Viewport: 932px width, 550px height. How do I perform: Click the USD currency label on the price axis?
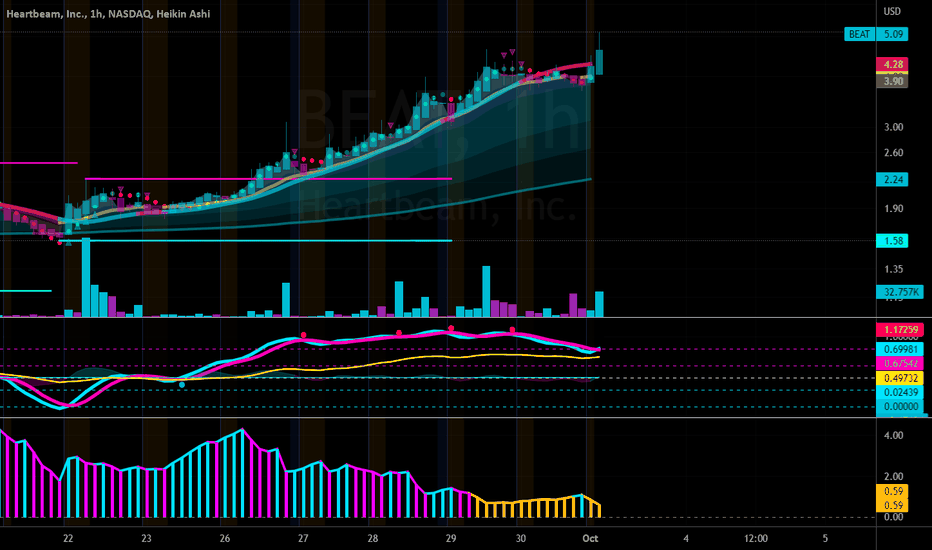coord(892,11)
